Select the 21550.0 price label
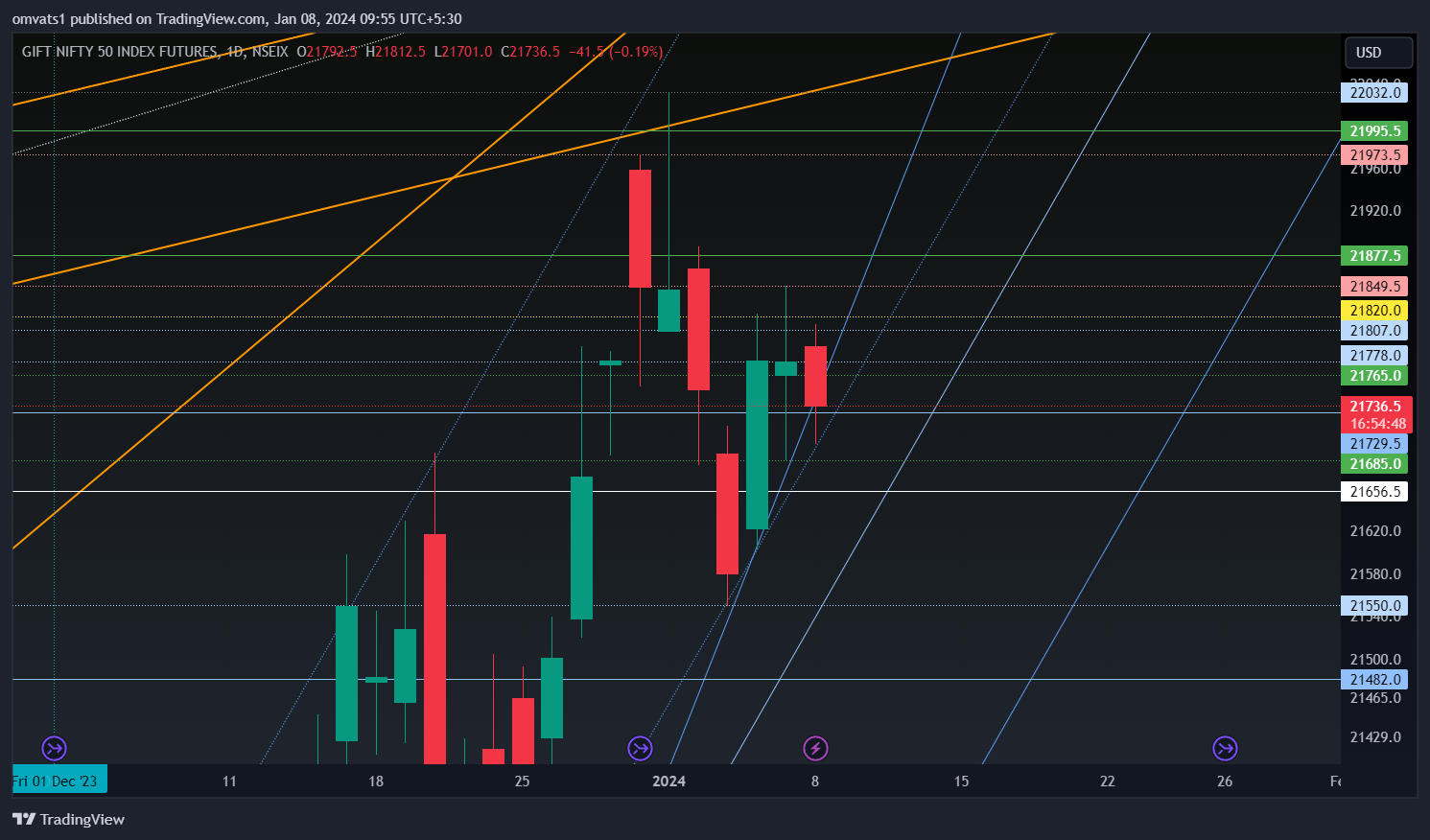This screenshot has height=840, width=1430. click(x=1374, y=606)
